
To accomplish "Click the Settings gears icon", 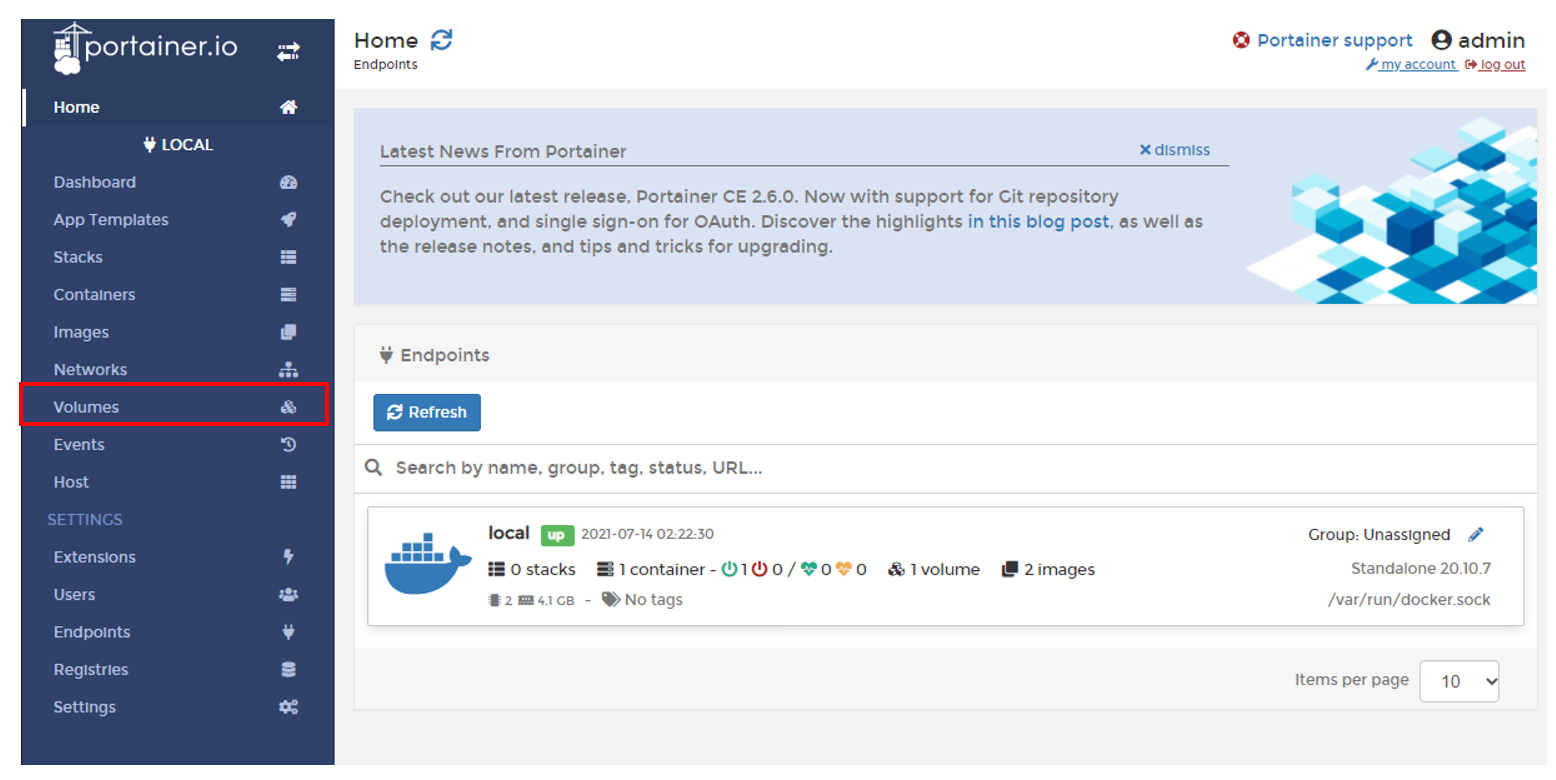I will coord(288,707).
